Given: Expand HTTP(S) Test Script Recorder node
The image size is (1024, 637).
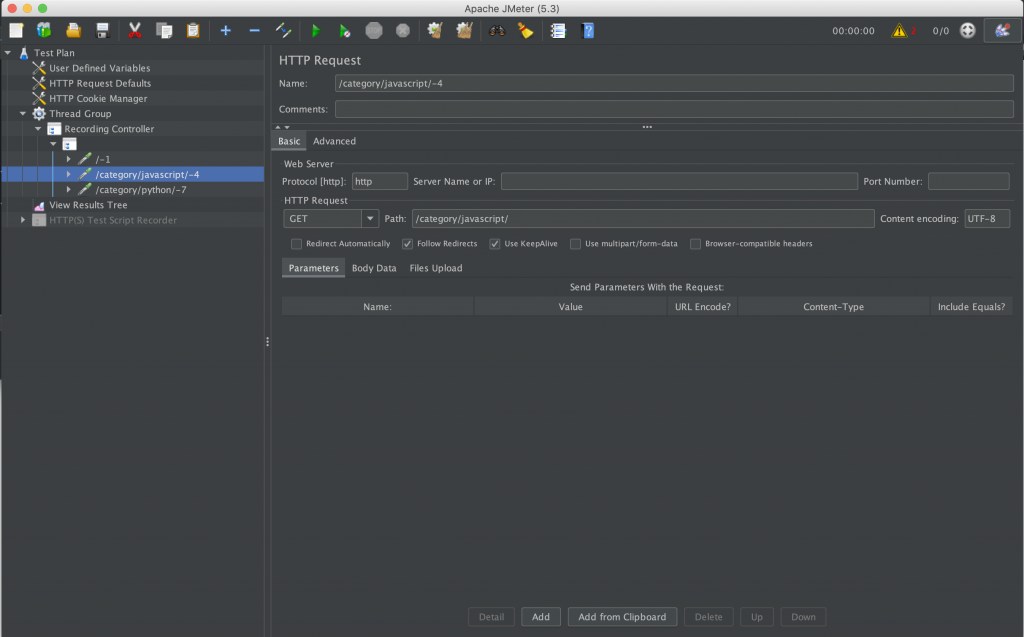Looking at the screenshot, I should click(23, 220).
